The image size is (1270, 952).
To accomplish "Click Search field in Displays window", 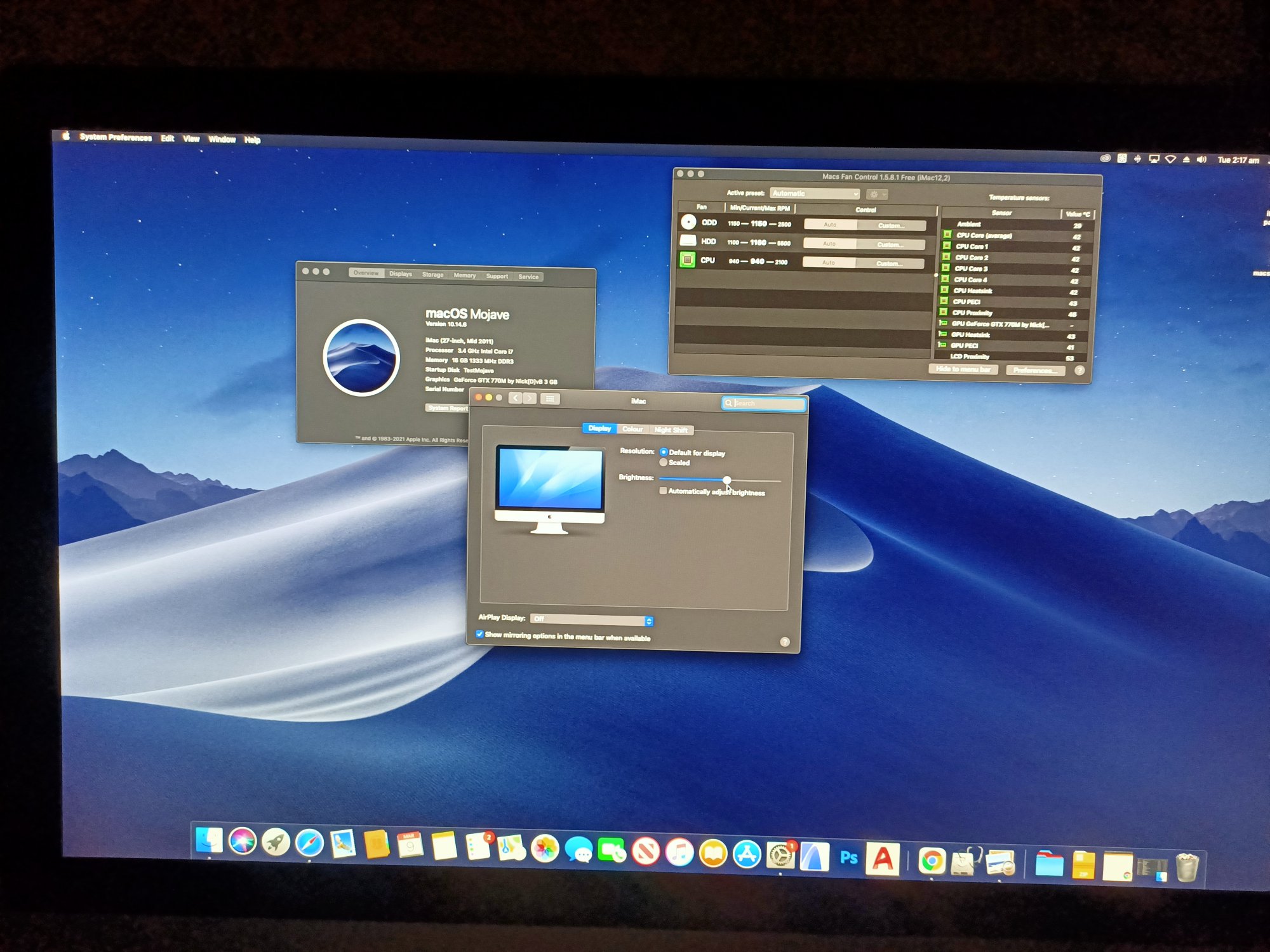I will click(763, 403).
